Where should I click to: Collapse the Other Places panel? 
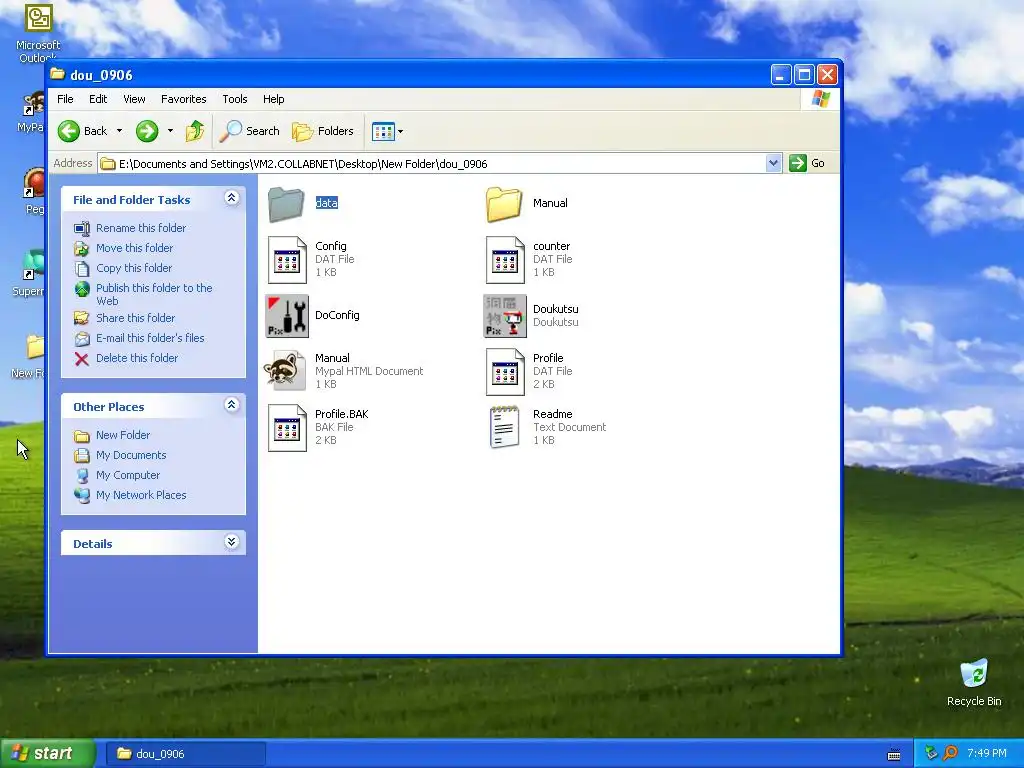(231, 405)
